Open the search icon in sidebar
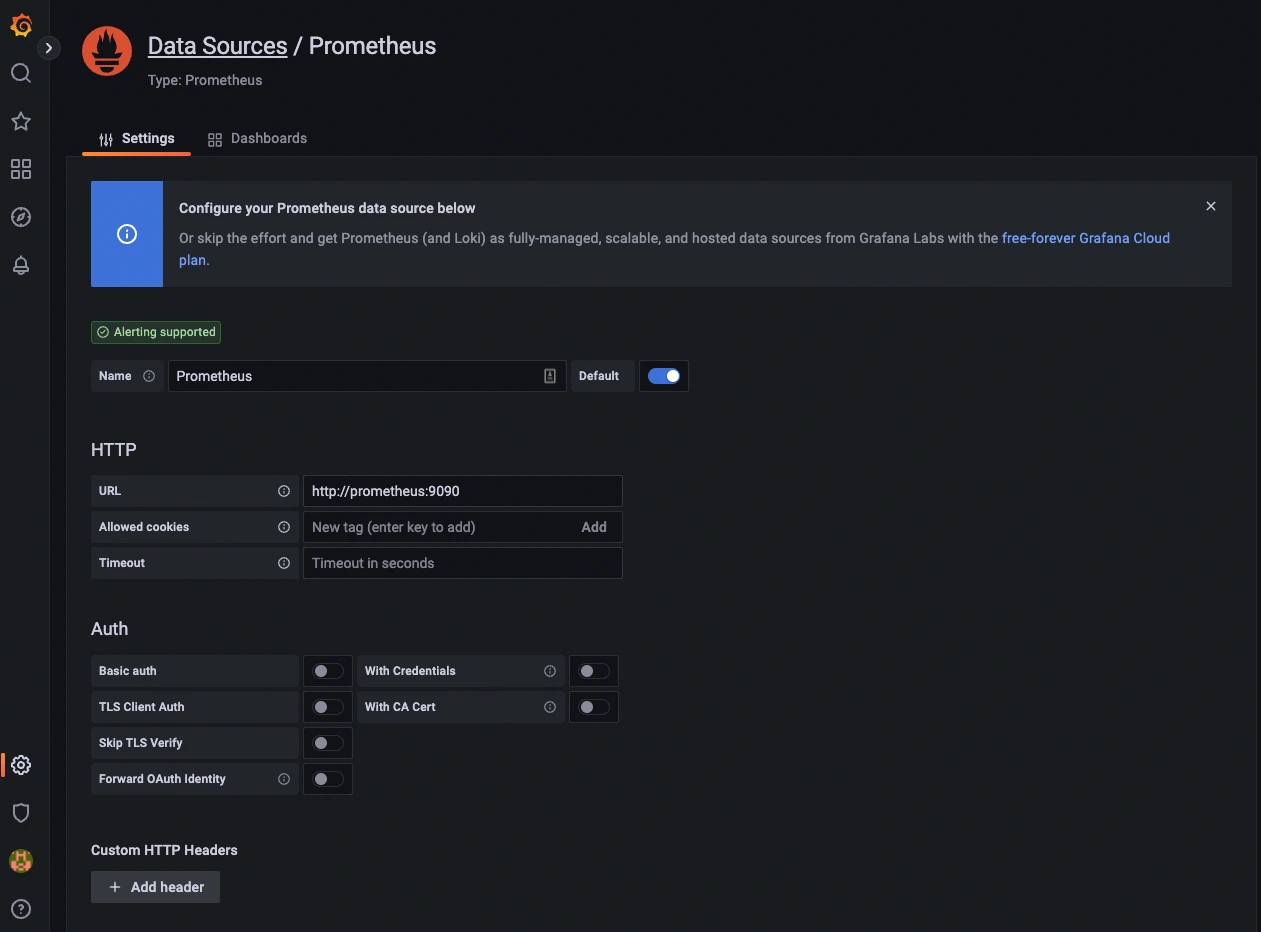 click(x=21, y=73)
